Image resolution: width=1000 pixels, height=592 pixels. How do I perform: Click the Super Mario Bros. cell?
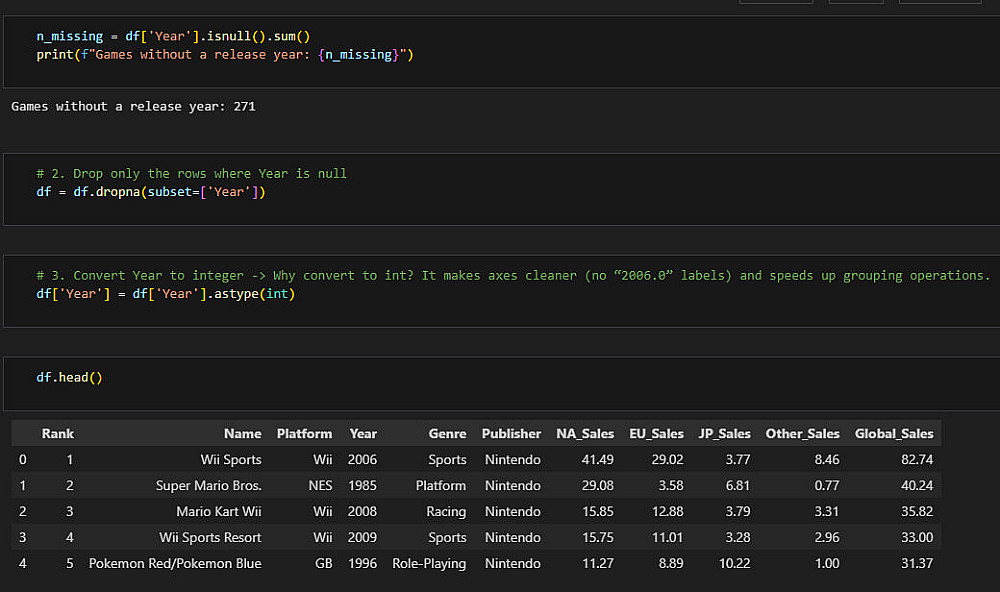tap(208, 486)
